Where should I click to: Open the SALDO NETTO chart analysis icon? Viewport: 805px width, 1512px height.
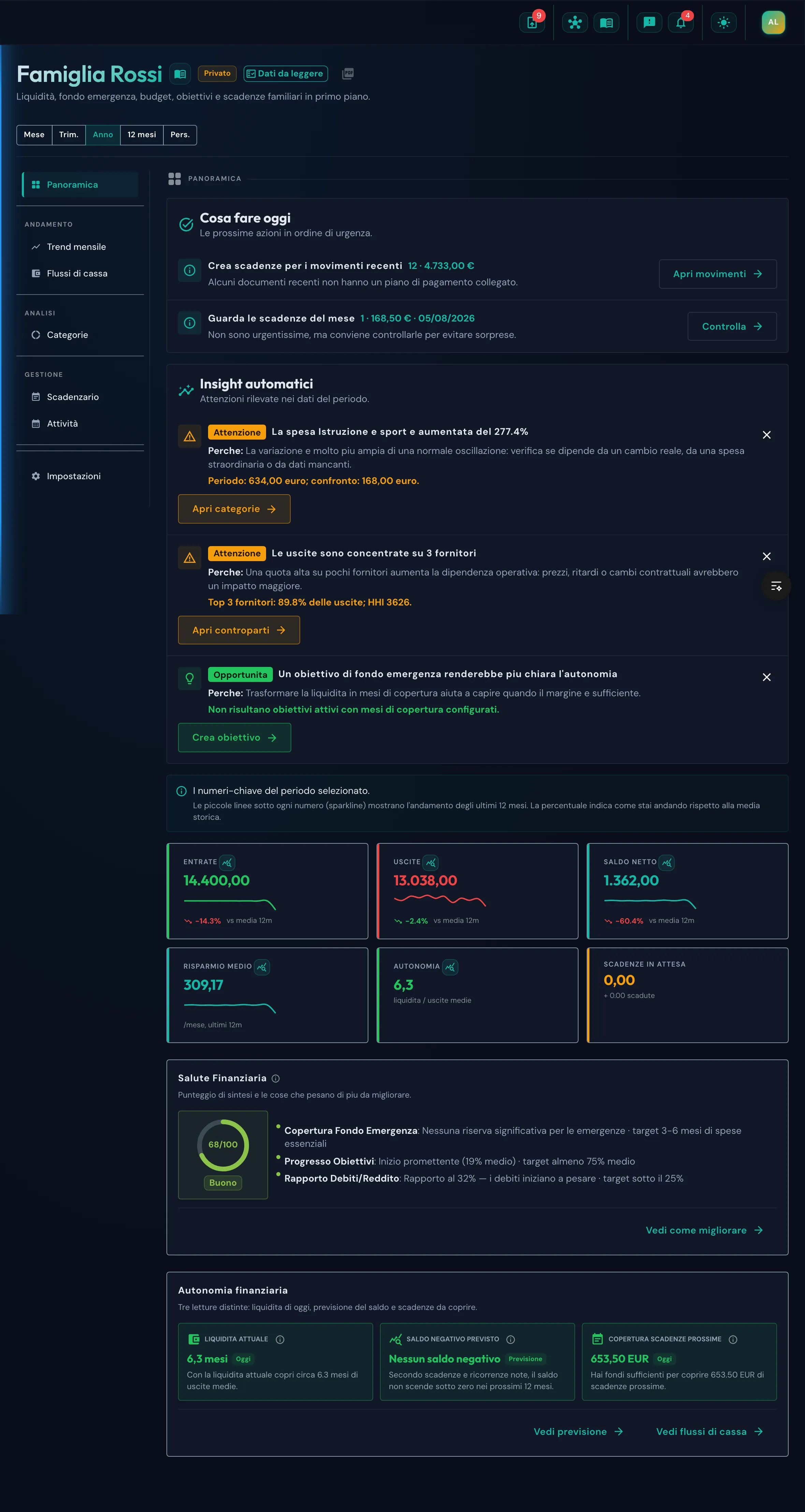tap(667, 862)
